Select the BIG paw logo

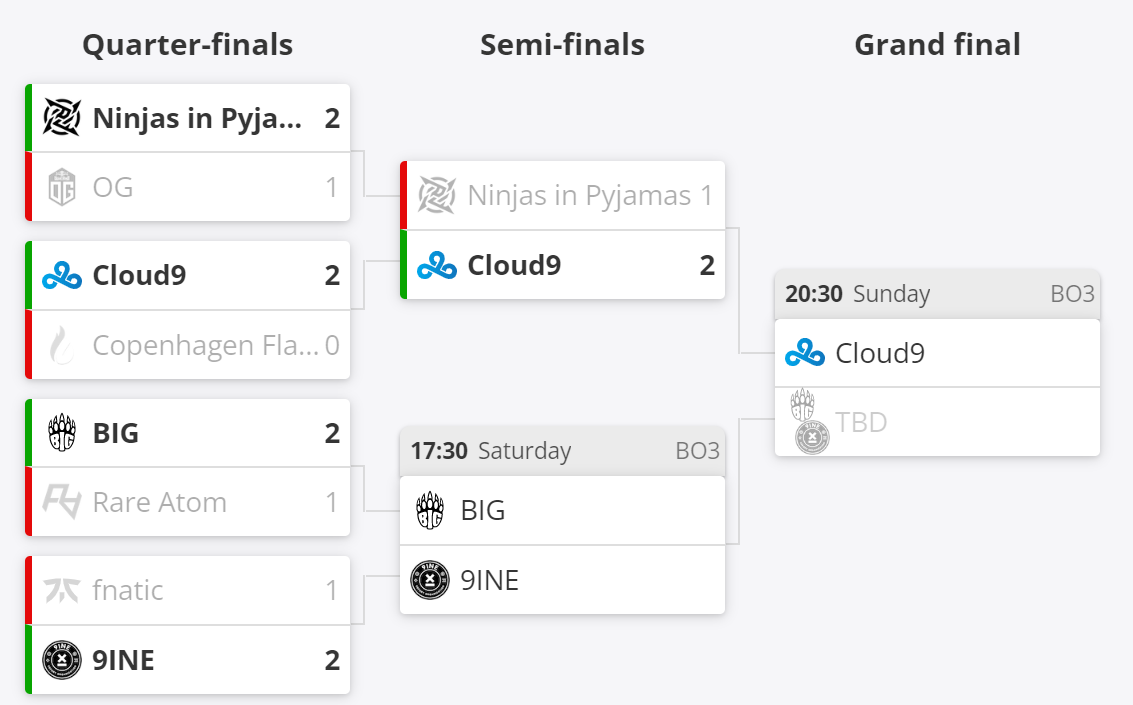(x=62, y=432)
